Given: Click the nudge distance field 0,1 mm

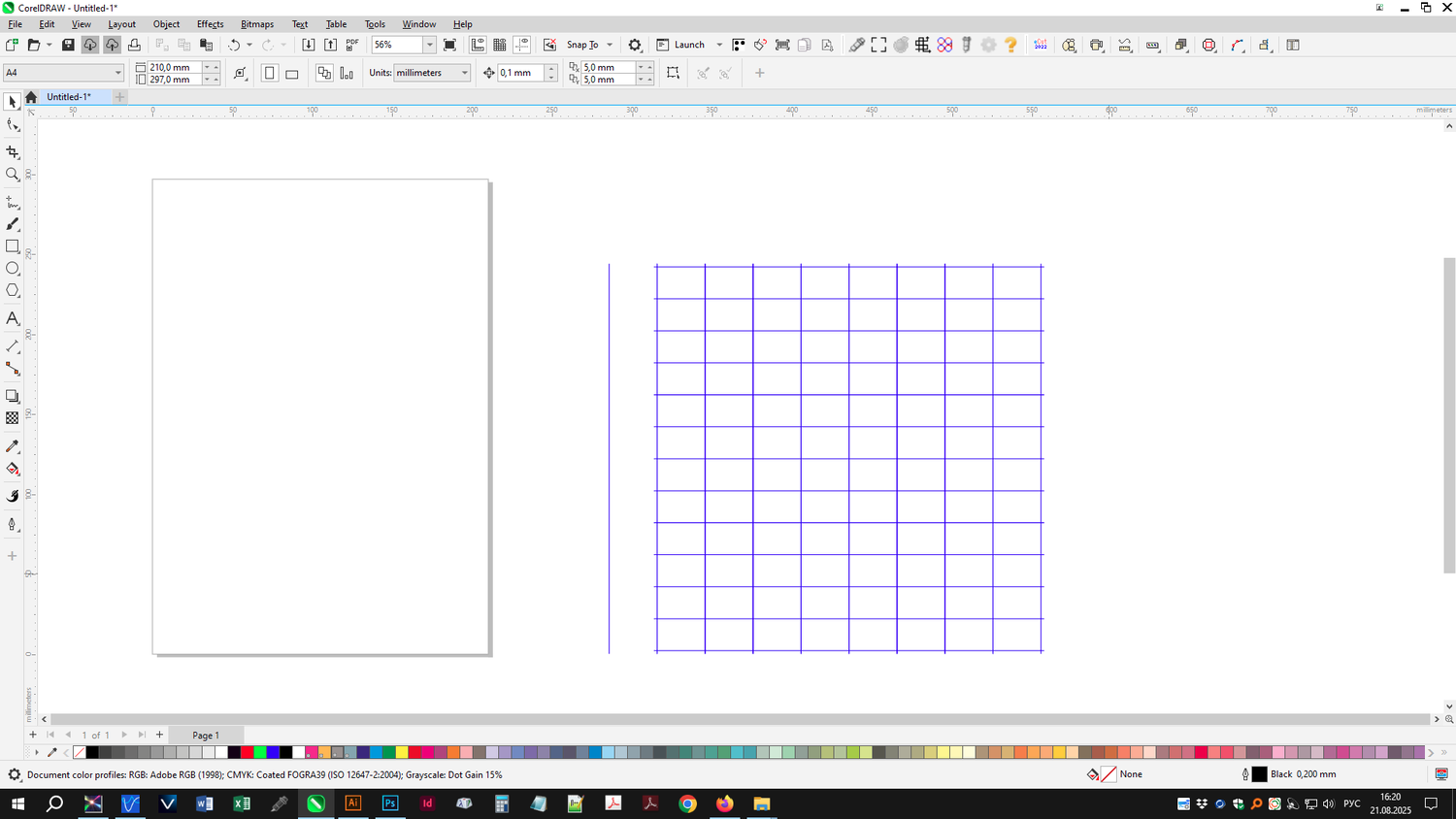Looking at the screenshot, I should [521, 73].
